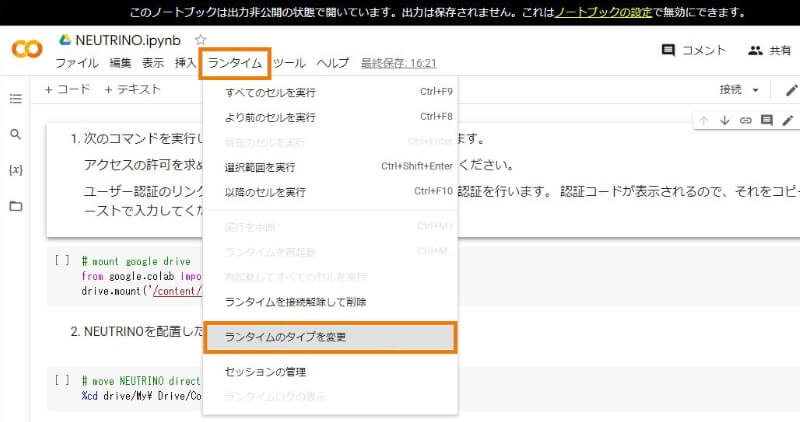
Task: Move cell down with the down arrow
Action: [x=724, y=120]
